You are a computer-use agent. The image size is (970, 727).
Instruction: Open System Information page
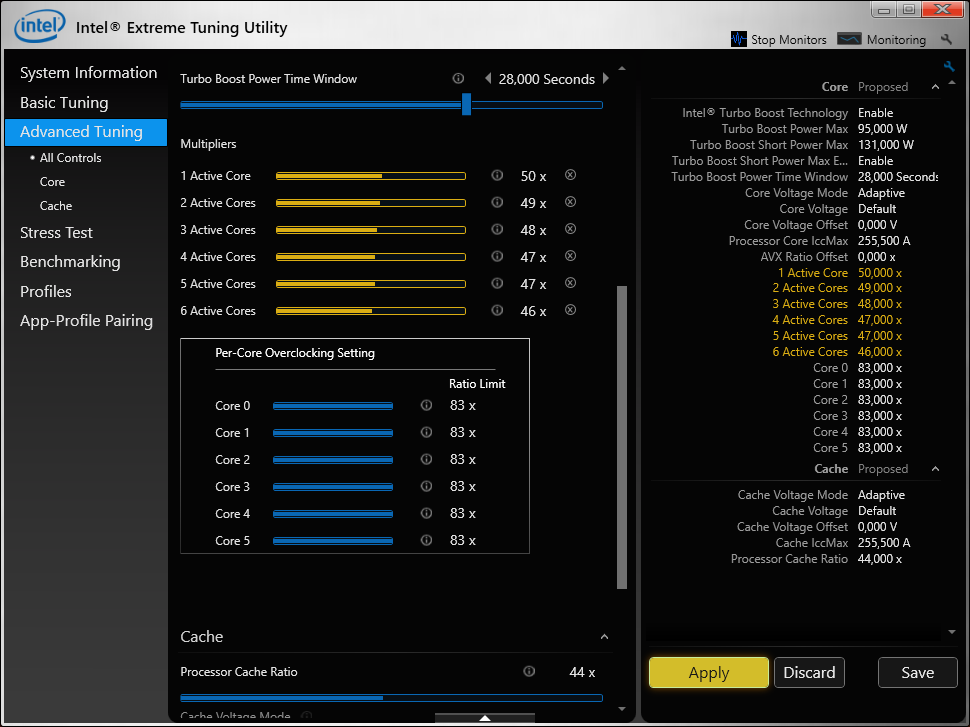88,72
